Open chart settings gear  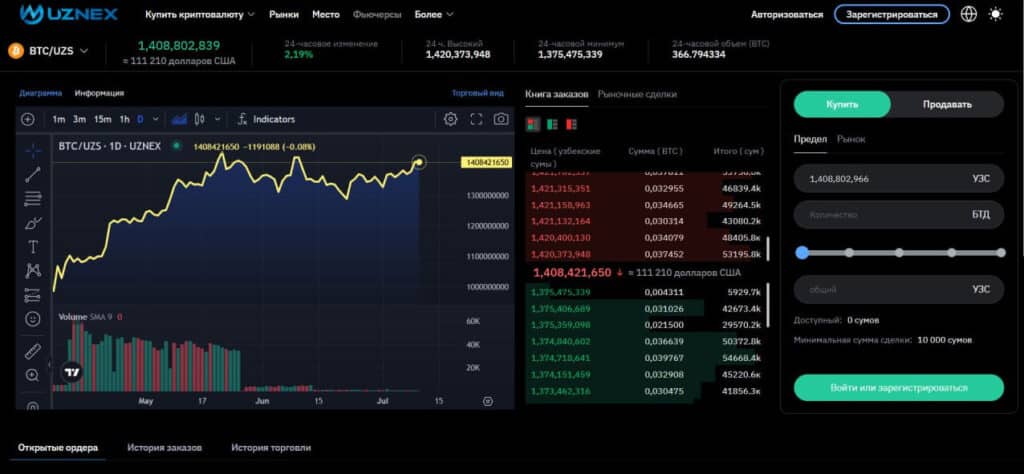click(451, 119)
